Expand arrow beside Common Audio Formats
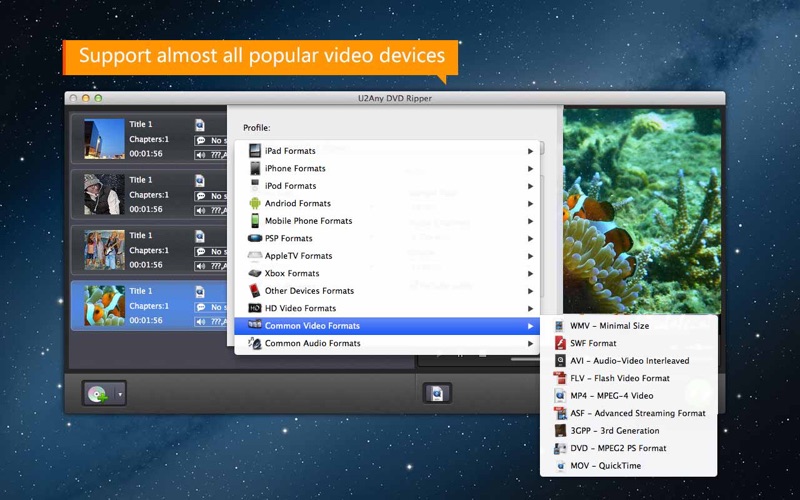The image size is (800, 500). pyautogui.click(x=530, y=343)
